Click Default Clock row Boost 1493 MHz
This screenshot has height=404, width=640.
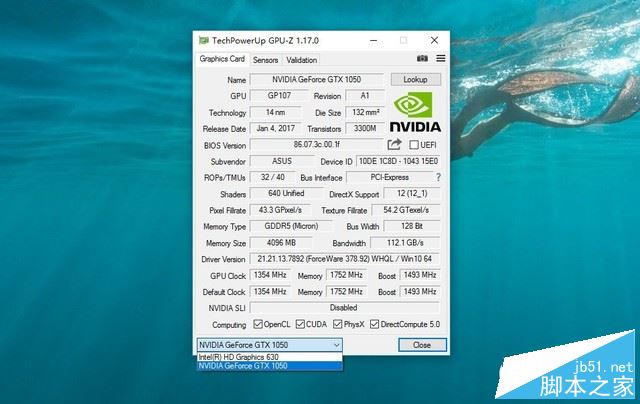coord(420,291)
